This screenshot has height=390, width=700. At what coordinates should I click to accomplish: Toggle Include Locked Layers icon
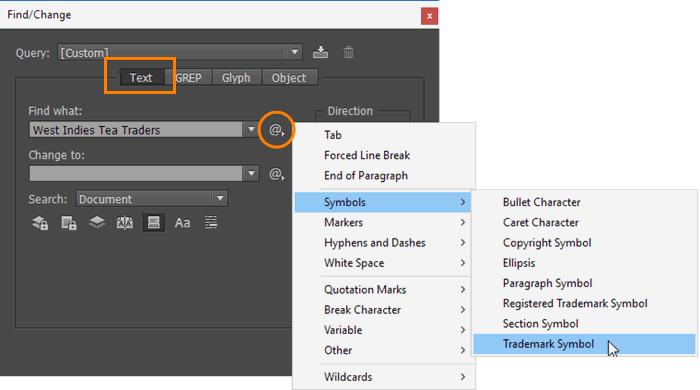point(40,222)
